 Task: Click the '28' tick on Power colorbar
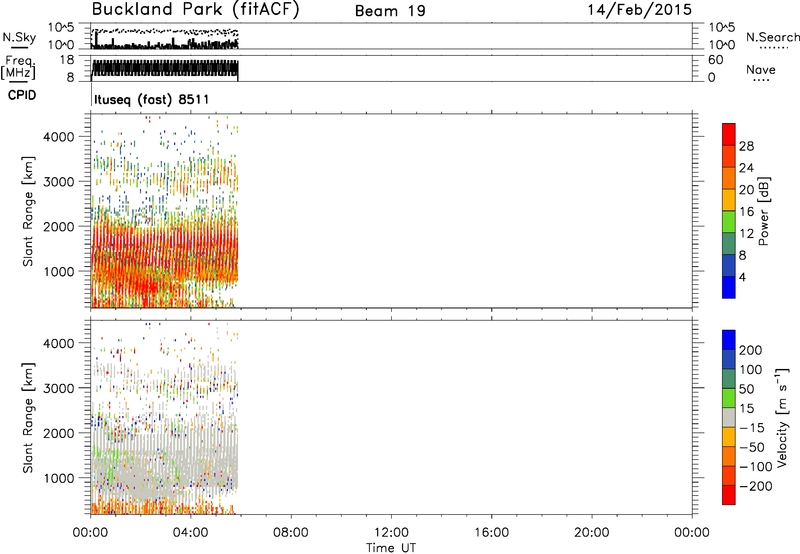click(746, 146)
